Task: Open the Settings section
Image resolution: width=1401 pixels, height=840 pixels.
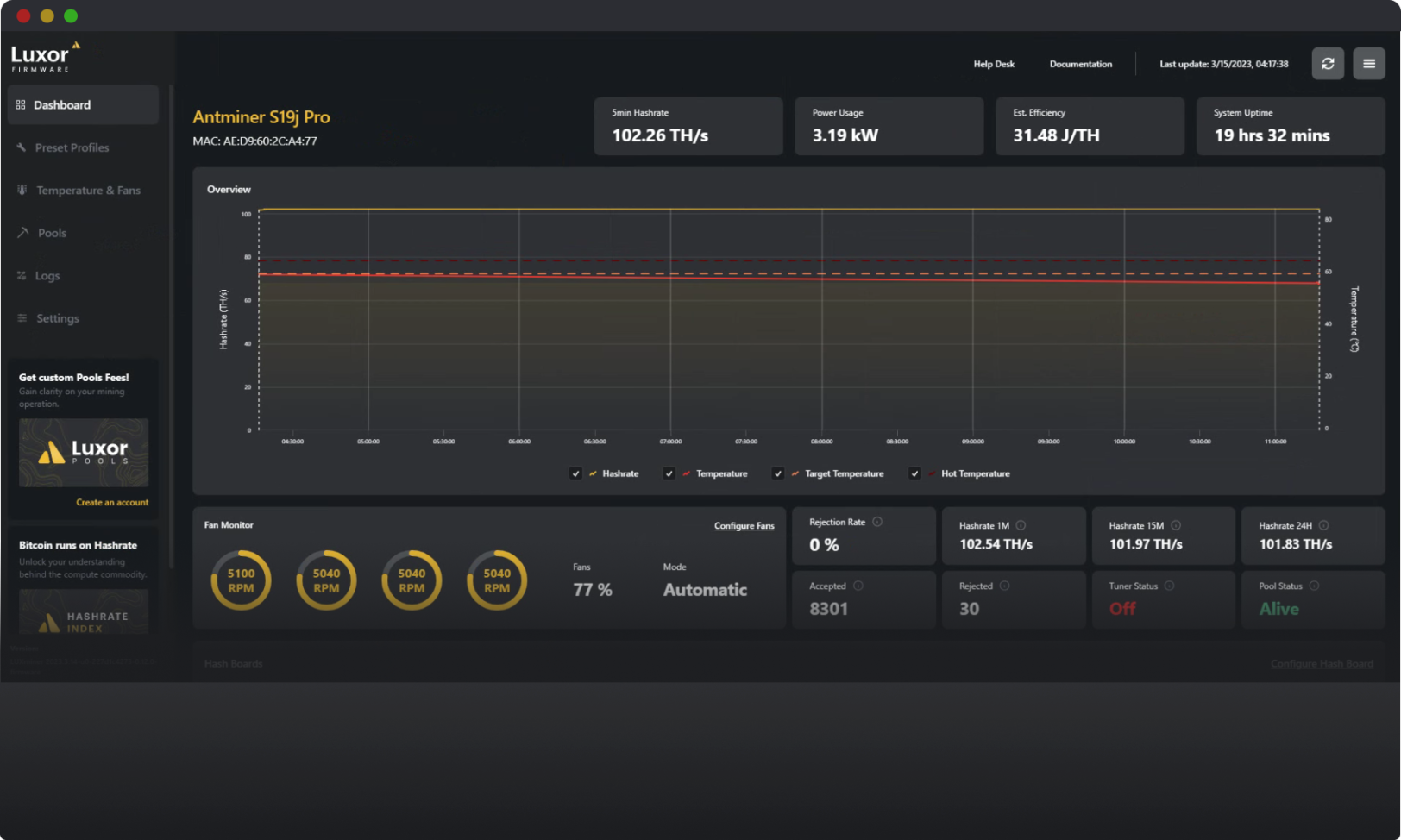Action: click(x=58, y=317)
